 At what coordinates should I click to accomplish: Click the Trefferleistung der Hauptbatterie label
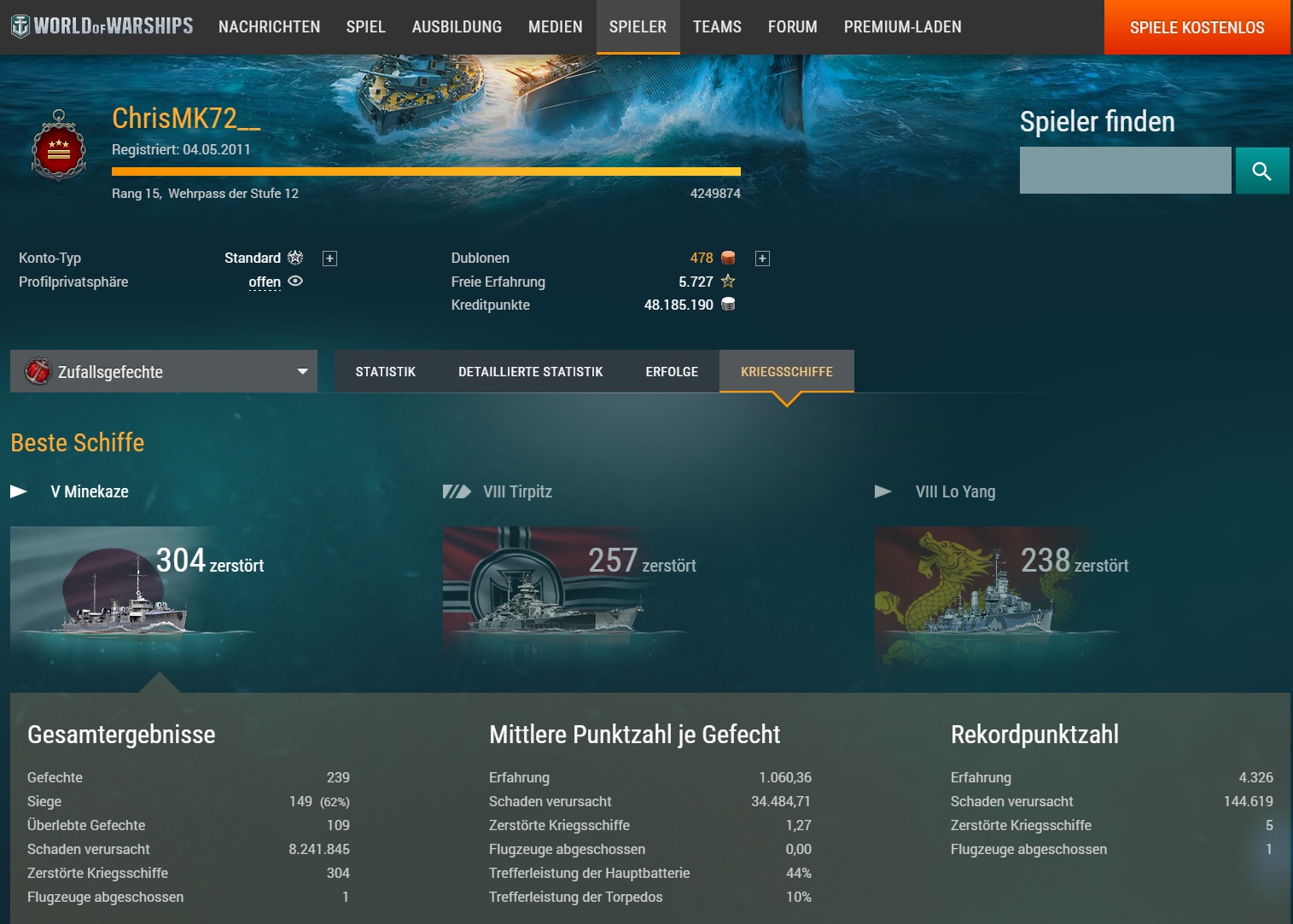pyautogui.click(x=590, y=873)
